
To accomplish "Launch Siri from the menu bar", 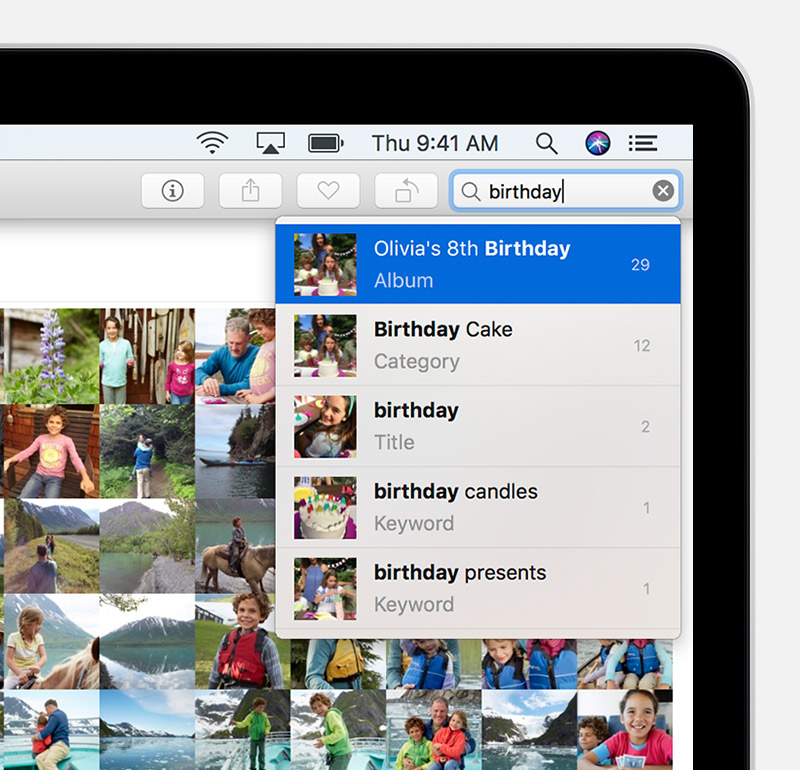I will point(597,143).
